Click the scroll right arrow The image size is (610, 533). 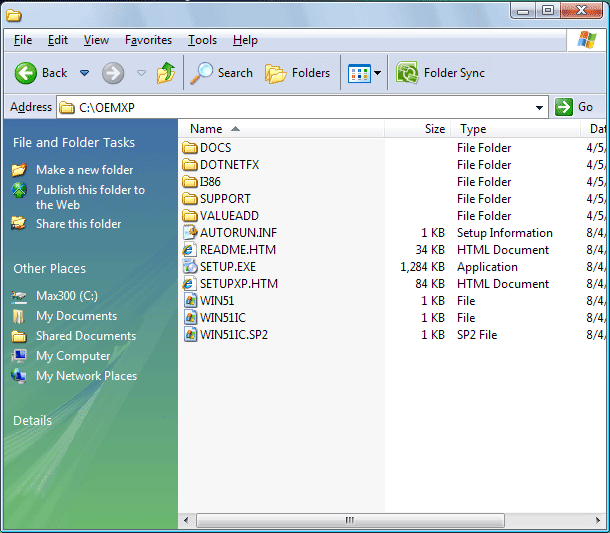(598, 520)
